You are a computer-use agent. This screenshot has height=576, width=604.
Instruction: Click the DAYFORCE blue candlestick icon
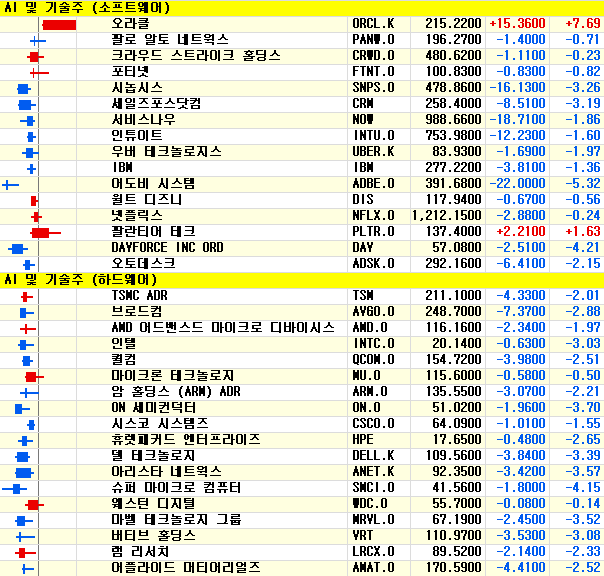[x=18, y=249]
